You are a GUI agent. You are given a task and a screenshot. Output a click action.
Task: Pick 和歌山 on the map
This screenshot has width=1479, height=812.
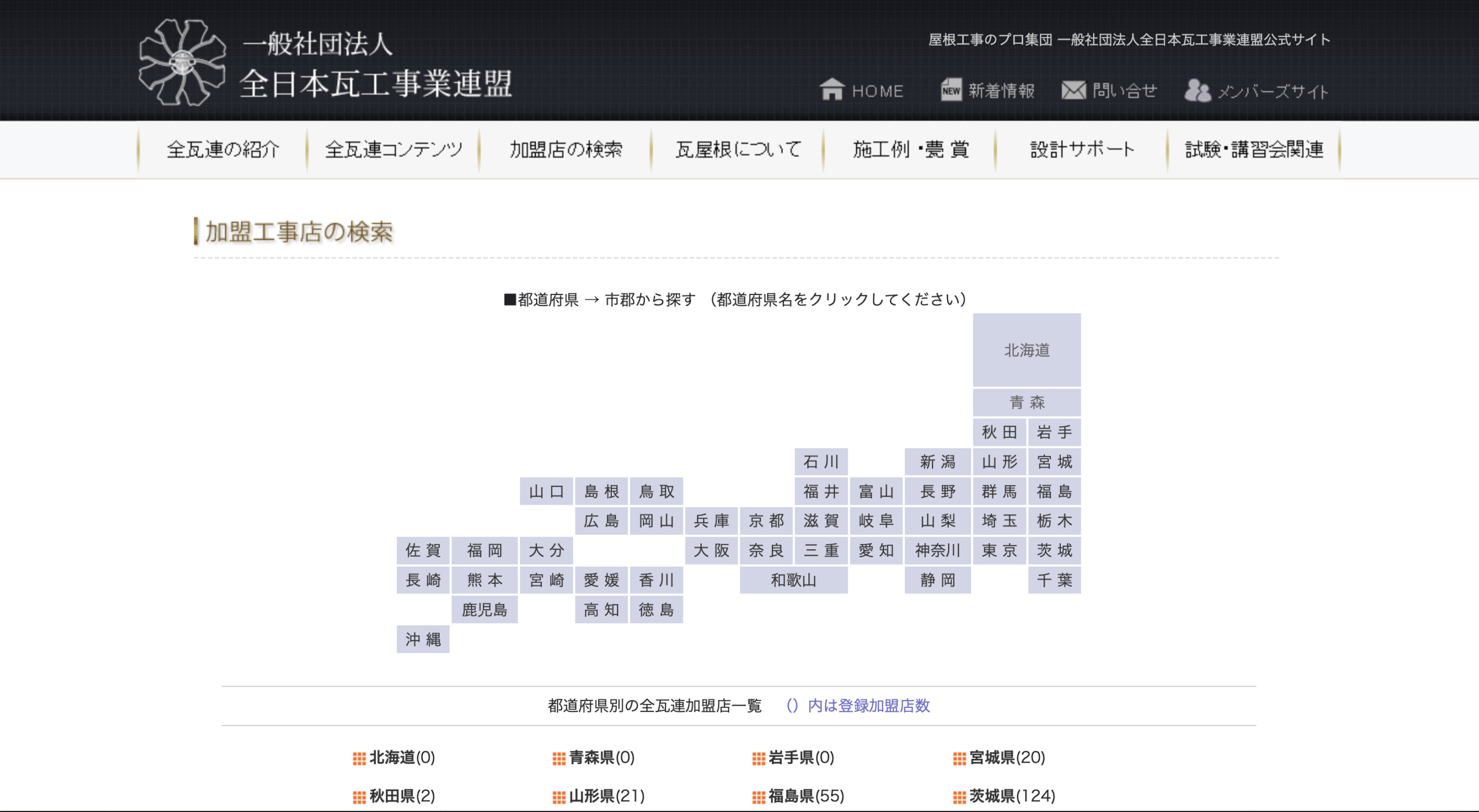[794, 580]
